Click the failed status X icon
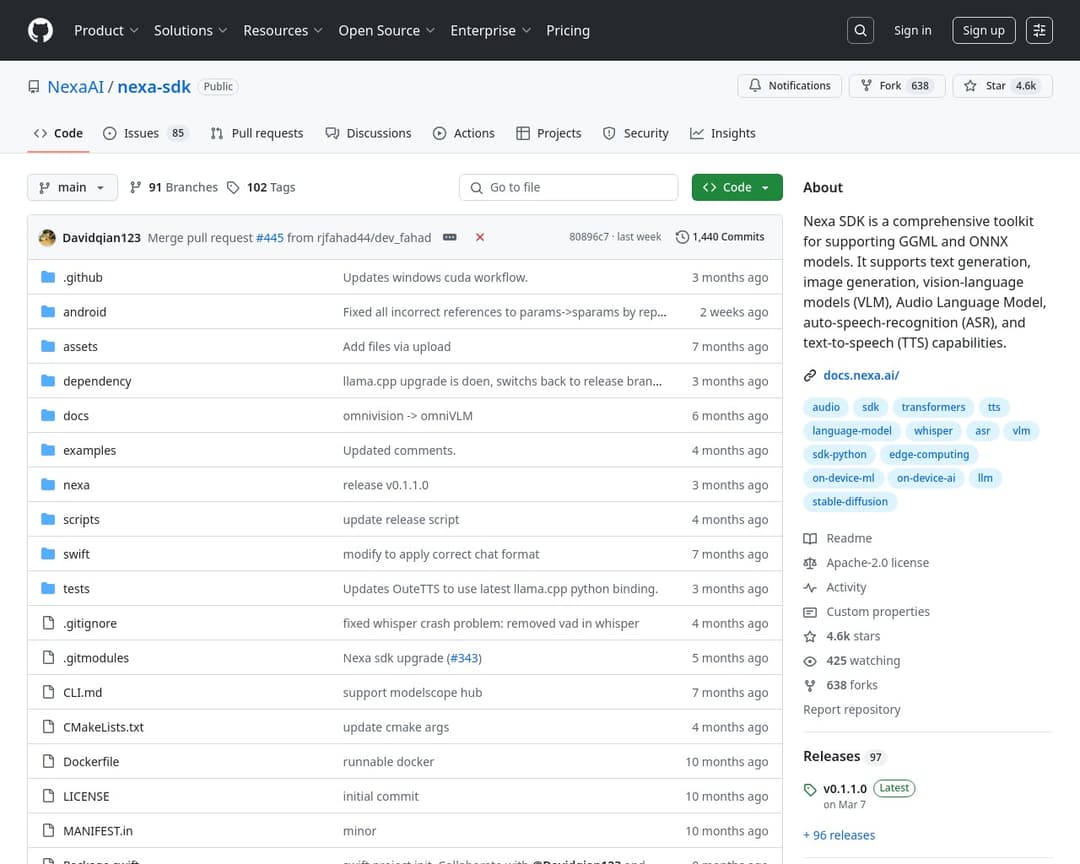The image size is (1080, 864). click(480, 237)
